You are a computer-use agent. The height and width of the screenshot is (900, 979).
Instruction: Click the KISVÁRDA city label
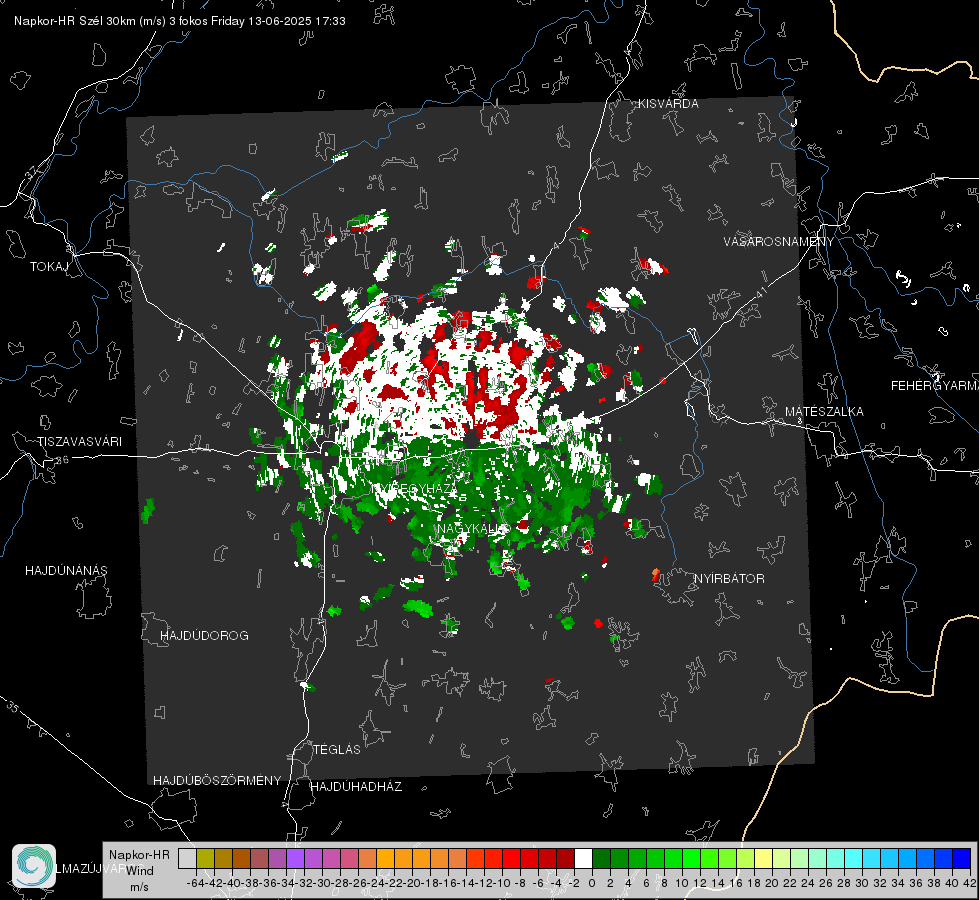coord(668,104)
